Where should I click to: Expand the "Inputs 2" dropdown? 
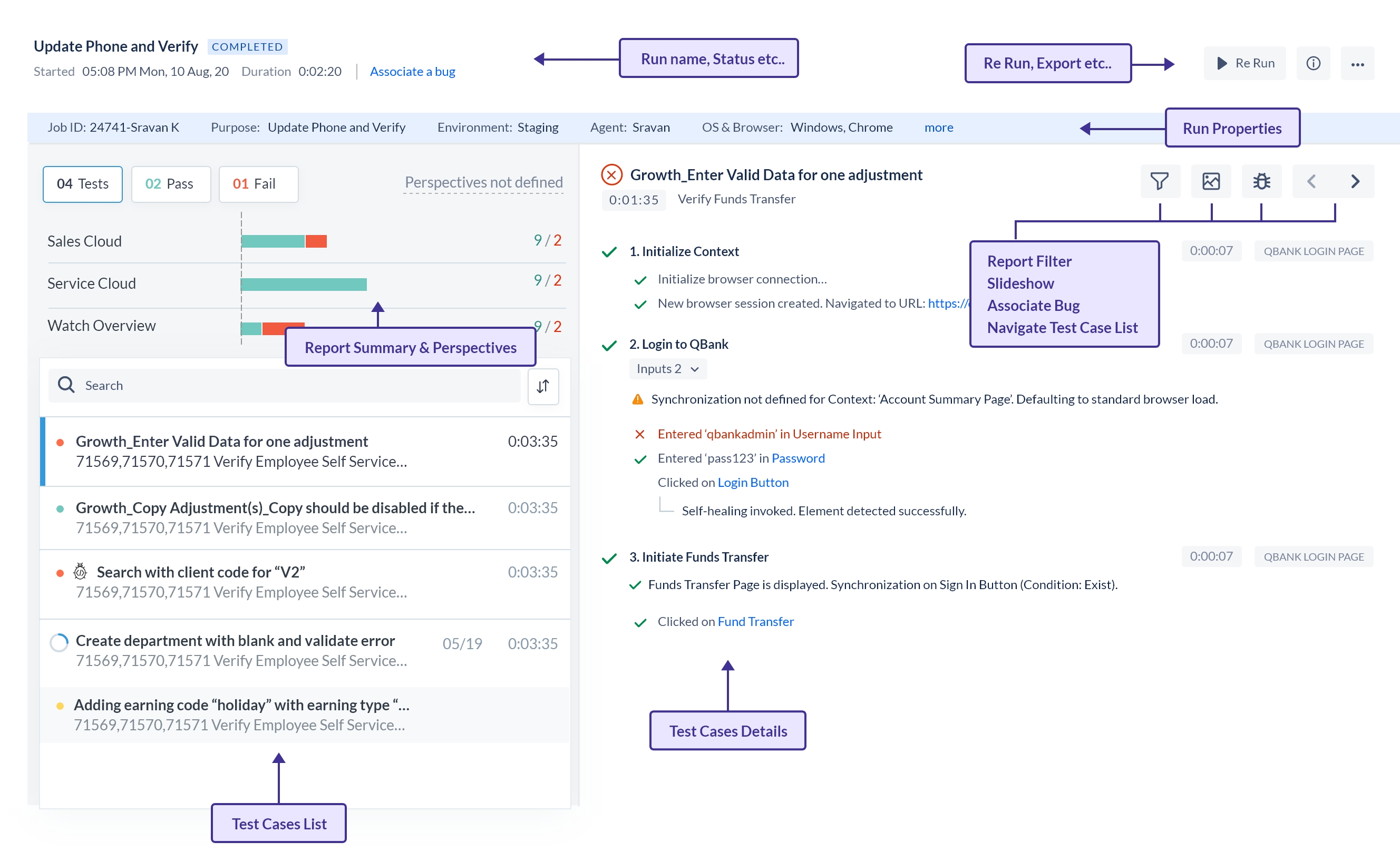click(667, 368)
